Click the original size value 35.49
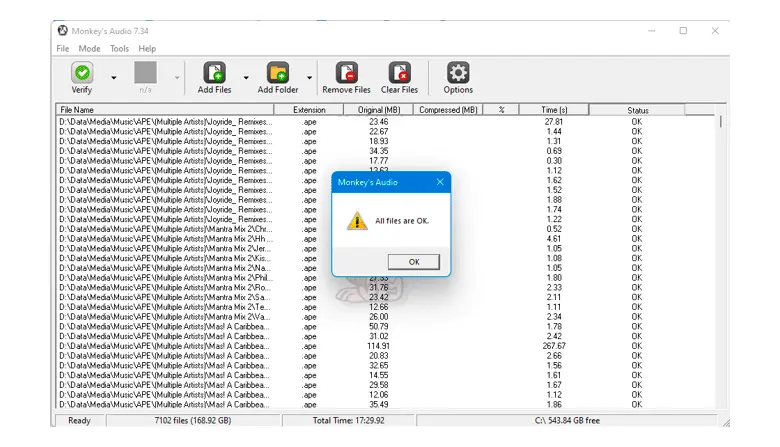 pyautogui.click(x=379, y=404)
